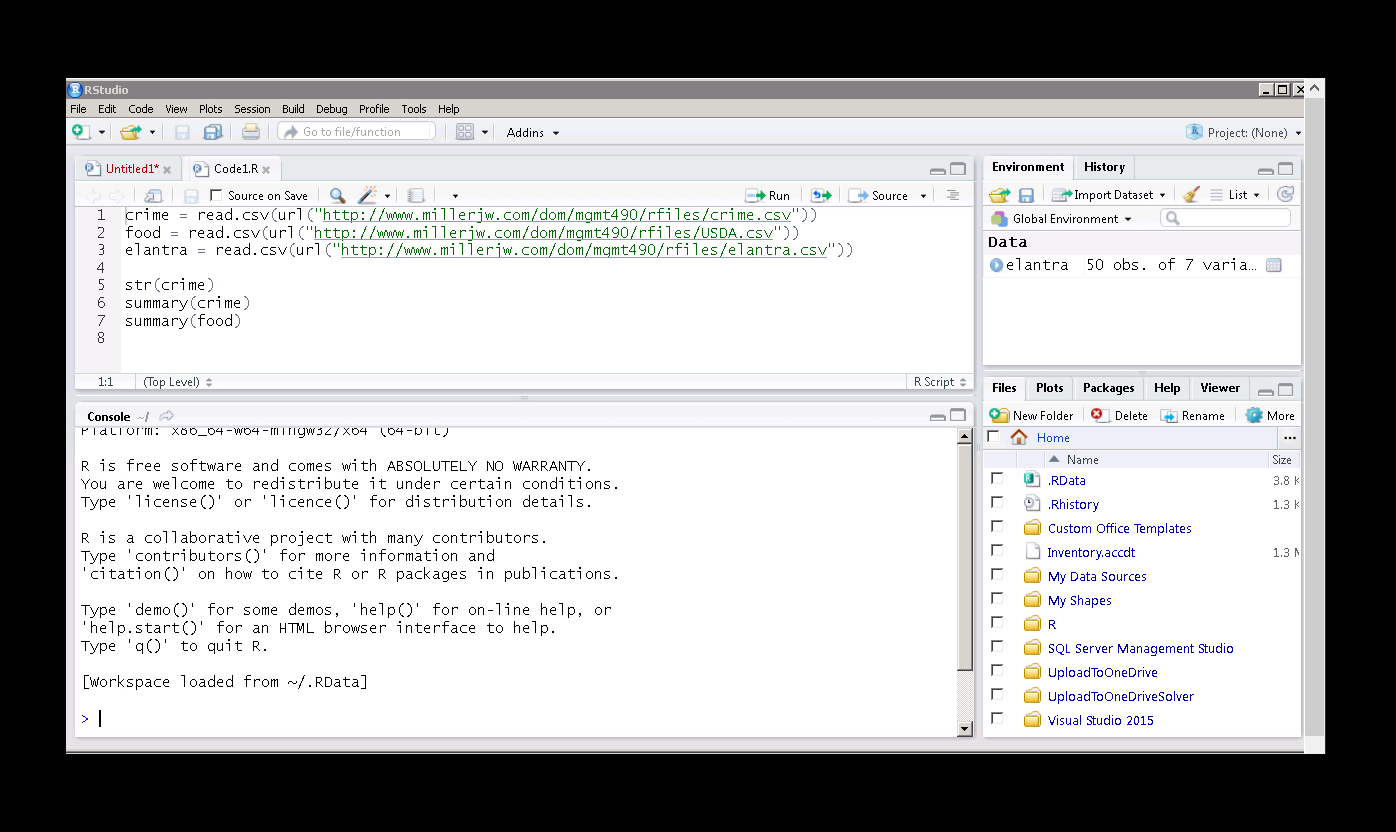This screenshot has width=1396, height=832.
Task: Open the elantra data viewer grid icon
Action: click(x=1273, y=265)
